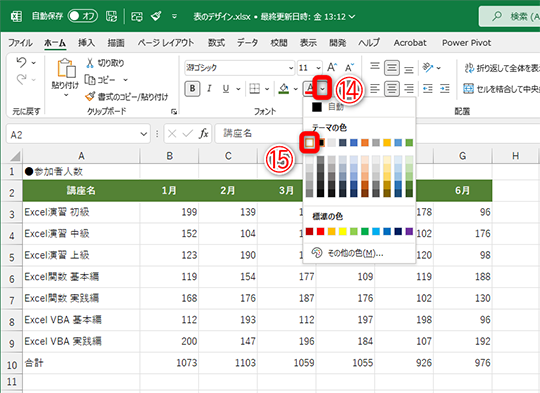
Task: Click the Increase Indent icon
Action: [445, 89]
